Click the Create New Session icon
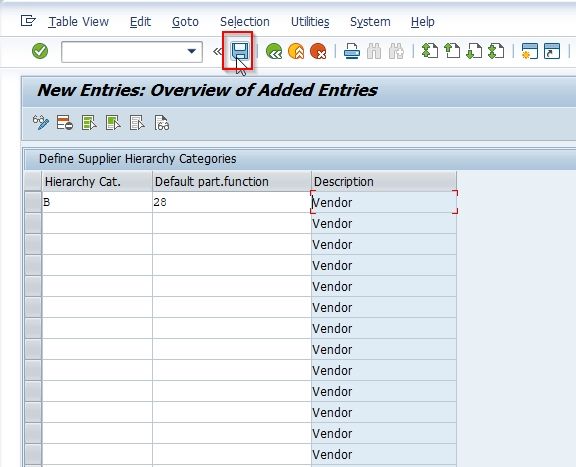The image size is (576, 467). (530, 51)
